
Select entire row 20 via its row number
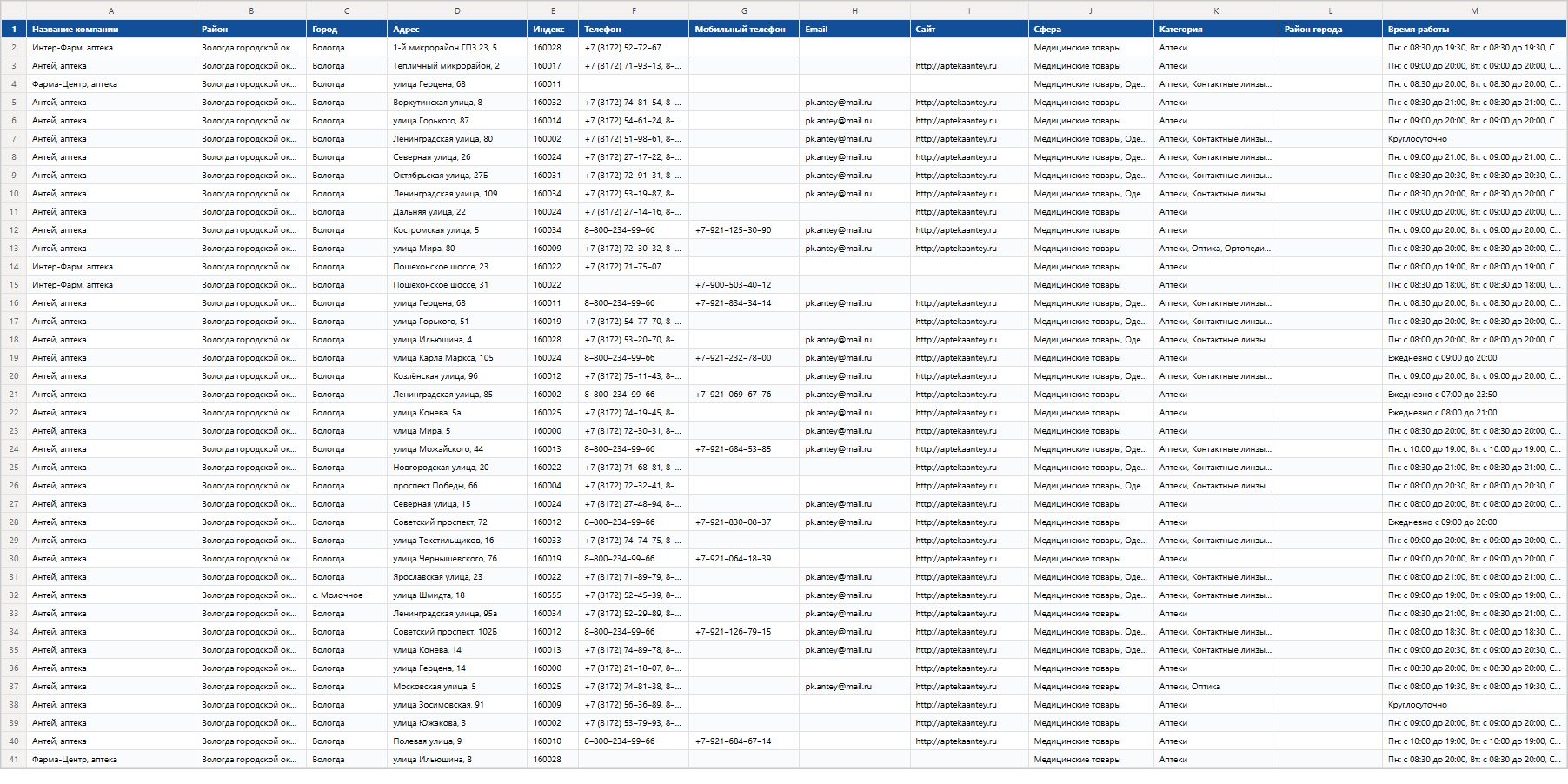pos(14,376)
